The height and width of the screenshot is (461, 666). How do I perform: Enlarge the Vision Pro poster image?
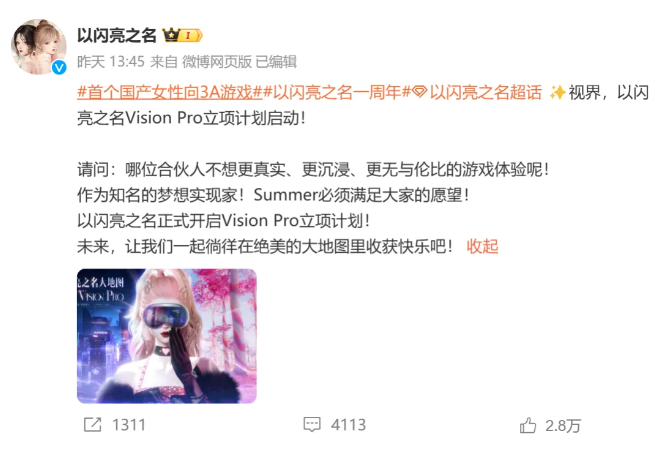166,336
